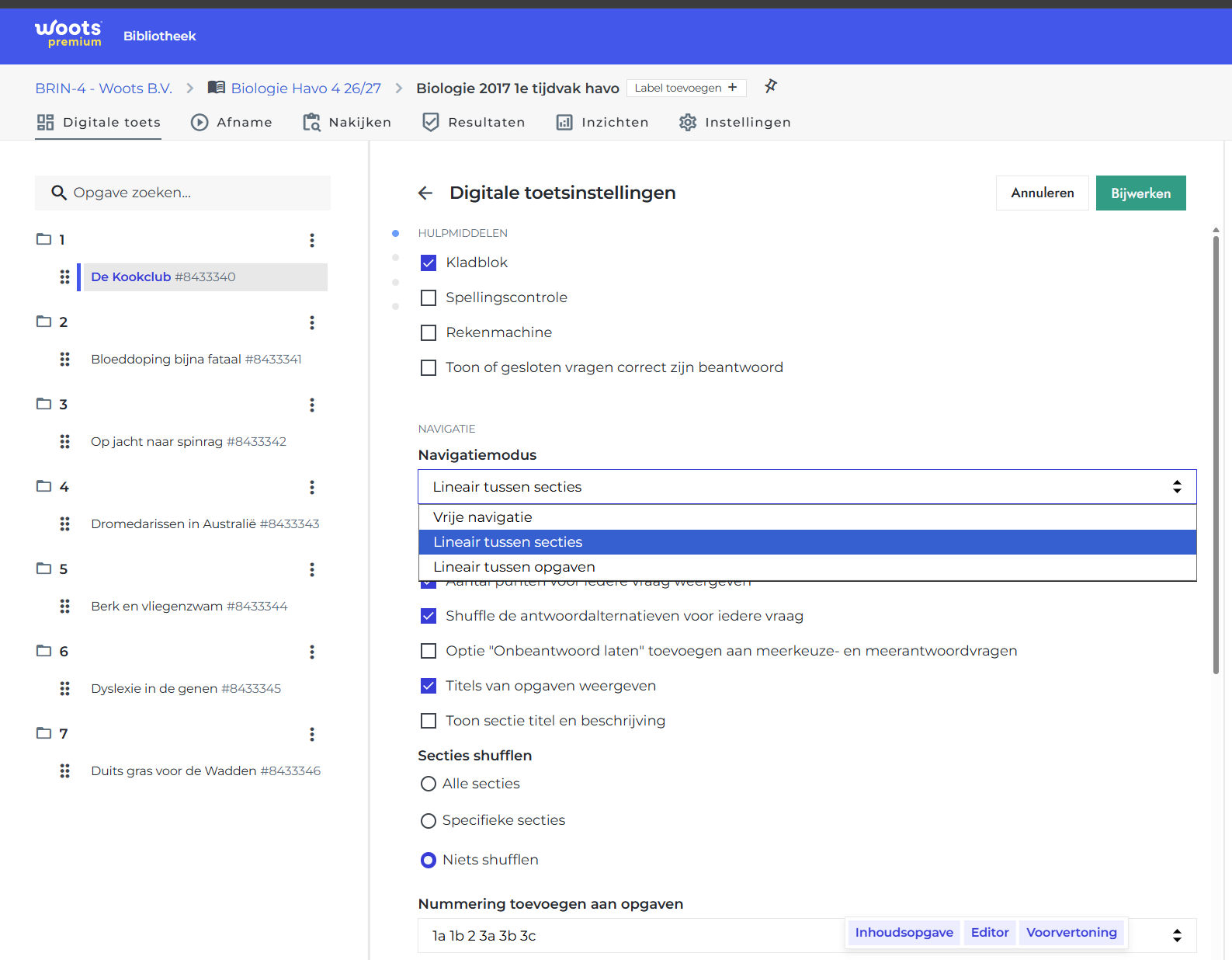The height and width of the screenshot is (960, 1232).
Task: Enable the Rekenmachine checkbox
Action: 429,332
